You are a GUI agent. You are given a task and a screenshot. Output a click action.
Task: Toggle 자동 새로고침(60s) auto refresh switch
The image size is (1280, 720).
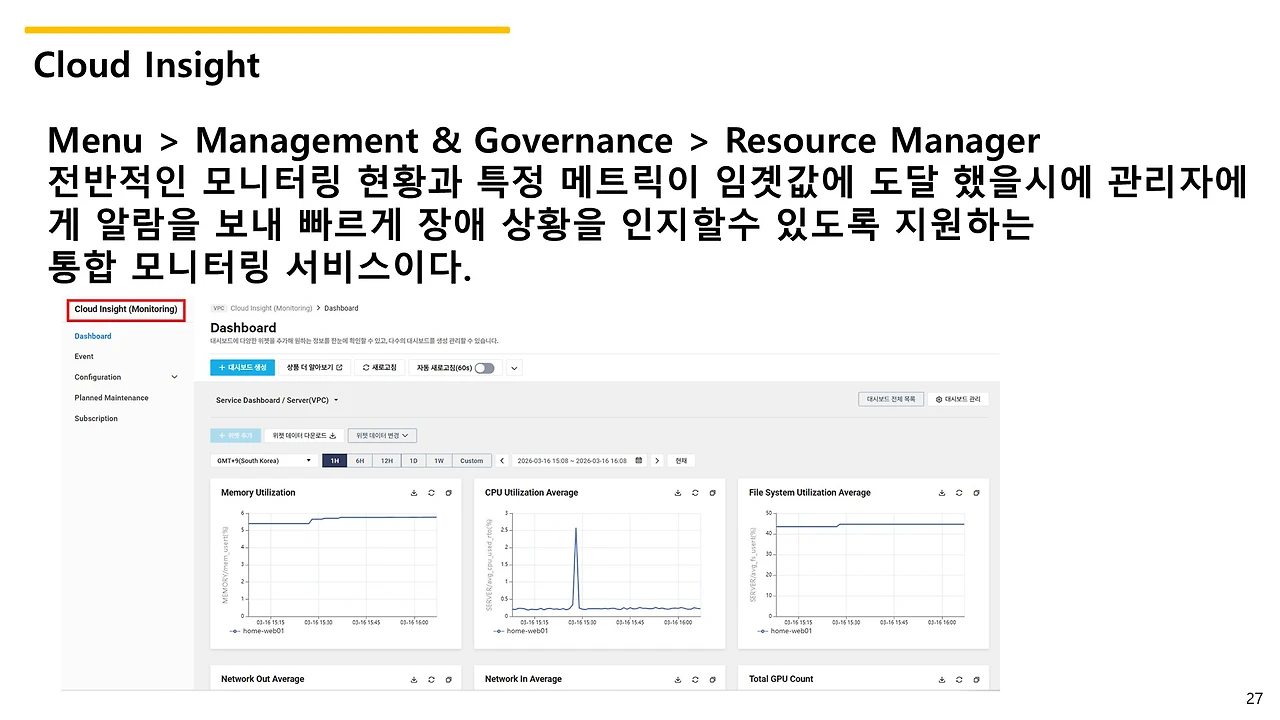click(485, 368)
